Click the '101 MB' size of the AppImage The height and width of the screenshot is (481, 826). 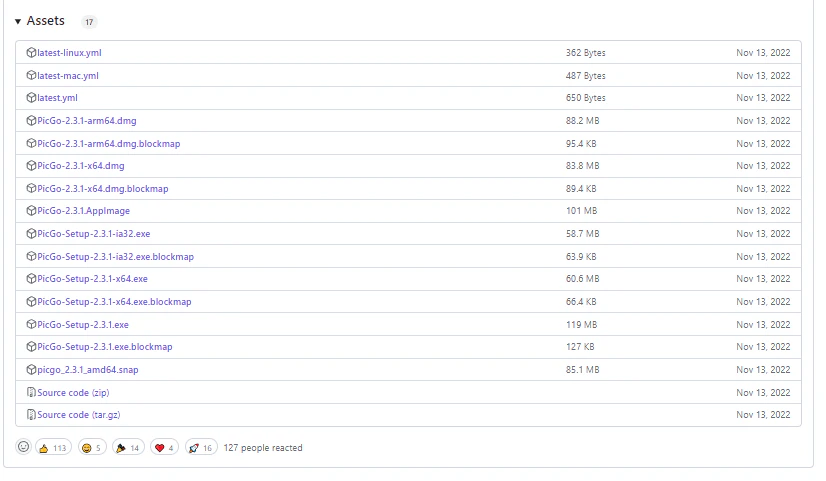582,211
